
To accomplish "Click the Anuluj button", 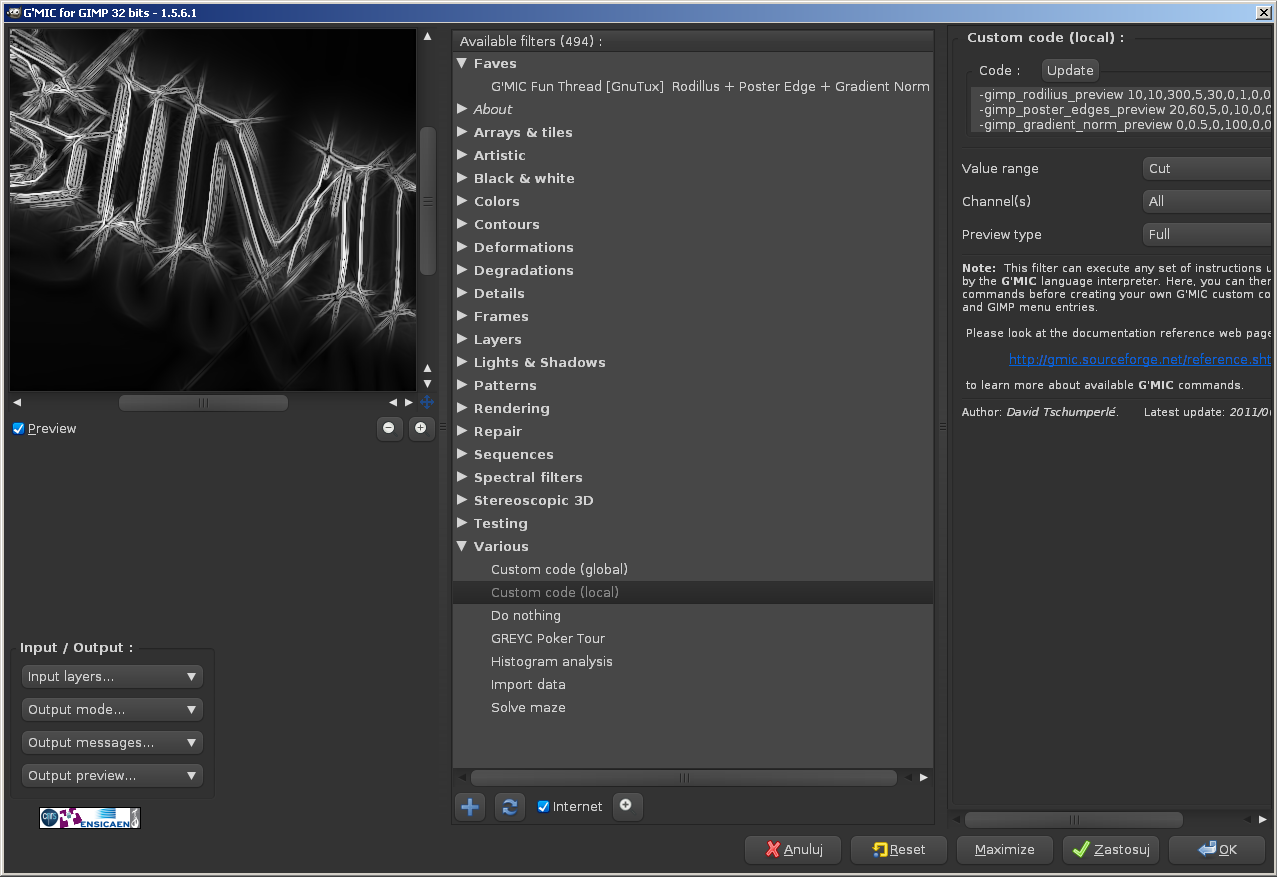I will click(793, 850).
